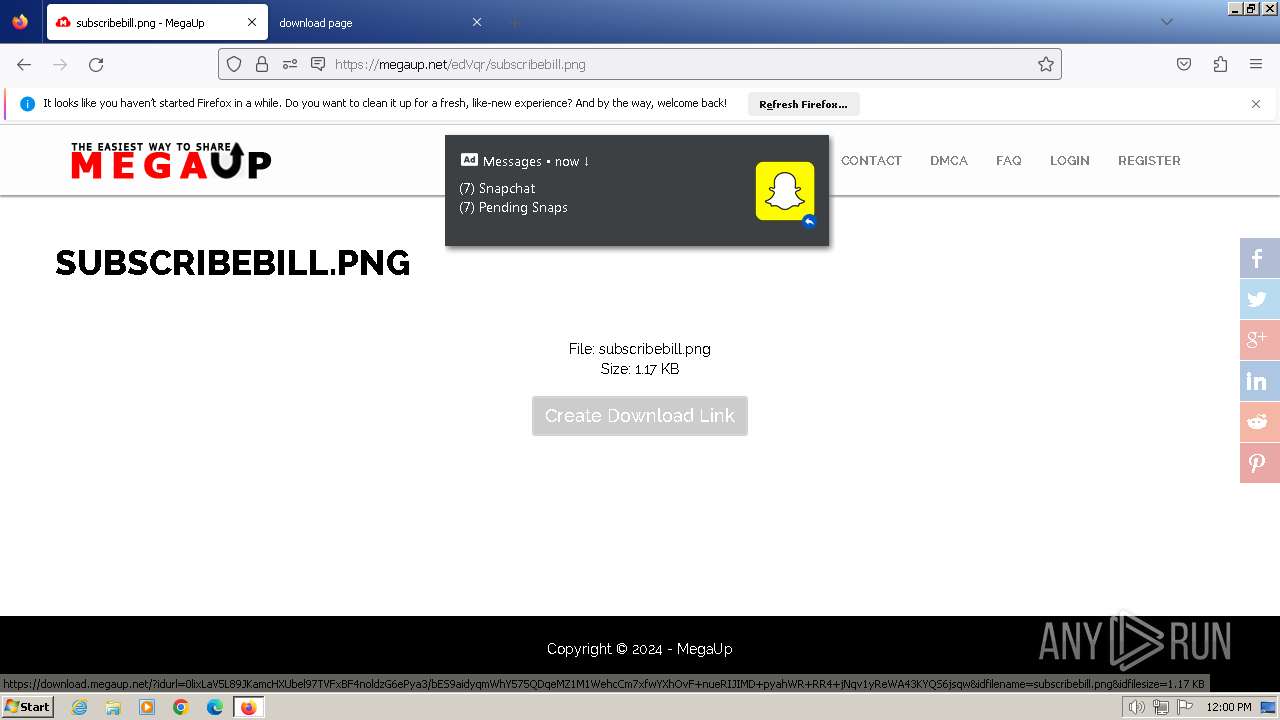Click the Refresh Firefox... button
The width and height of the screenshot is (1280, 720).
pos(803,104)
